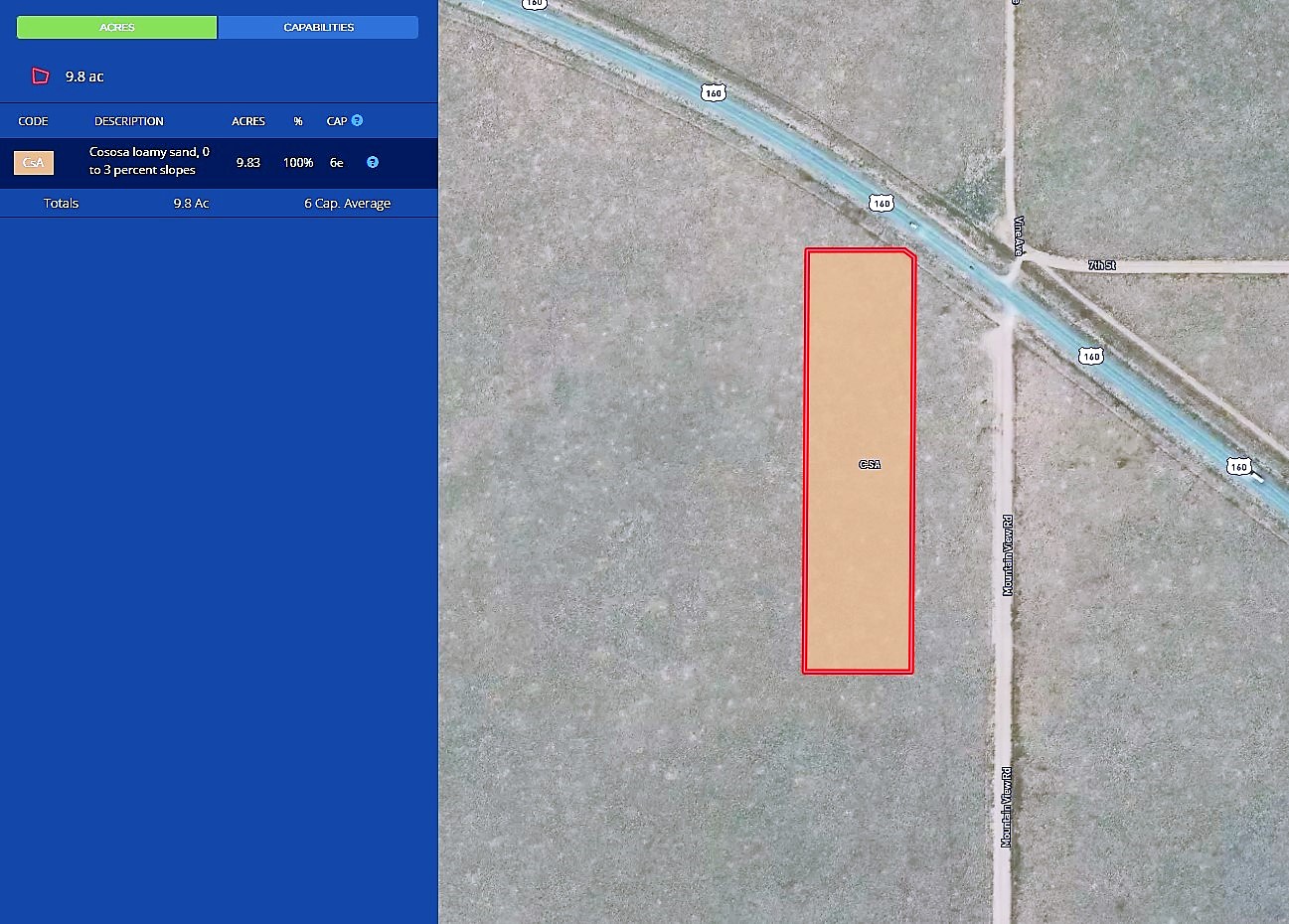Viewport: 1289px width, 924px height.
Task: Click the 6 Cap. Average total
Action: pyautogui.click(x=347, y=203)
